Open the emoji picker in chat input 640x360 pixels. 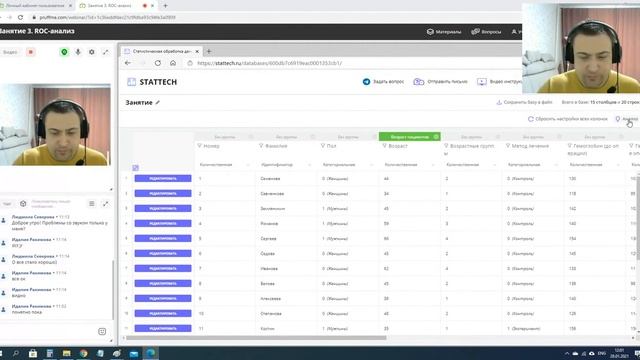[x=102, y=331]
